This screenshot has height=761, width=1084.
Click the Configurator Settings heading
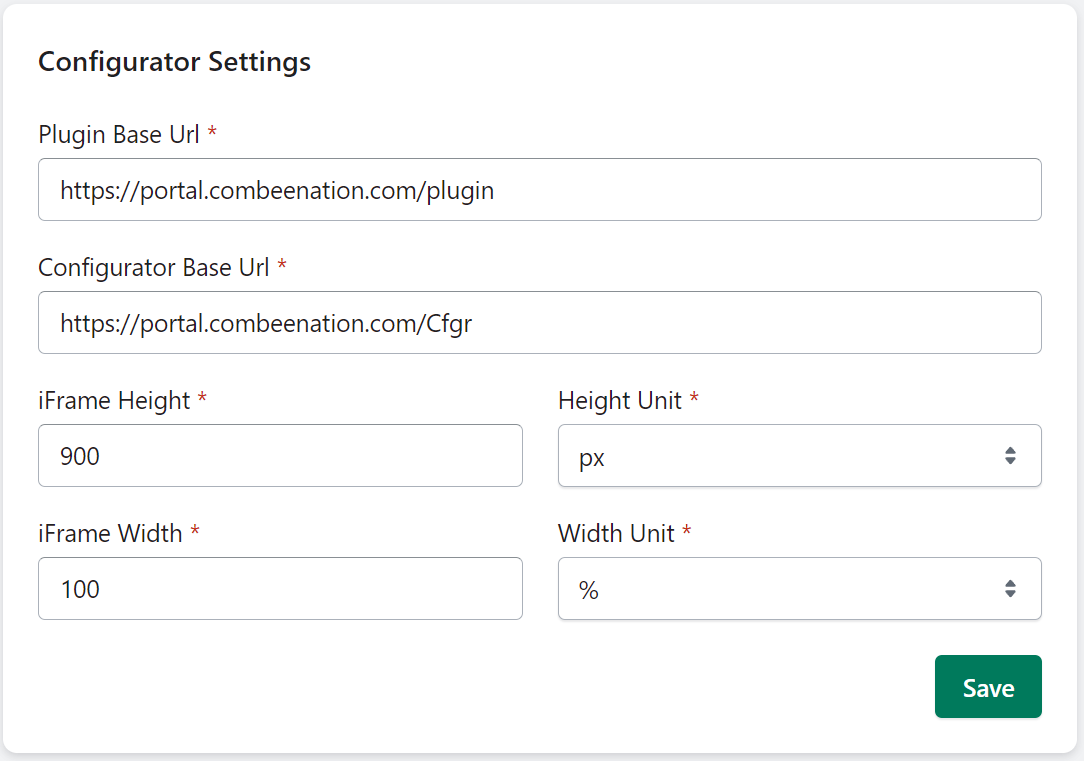(x=174, y=62)
